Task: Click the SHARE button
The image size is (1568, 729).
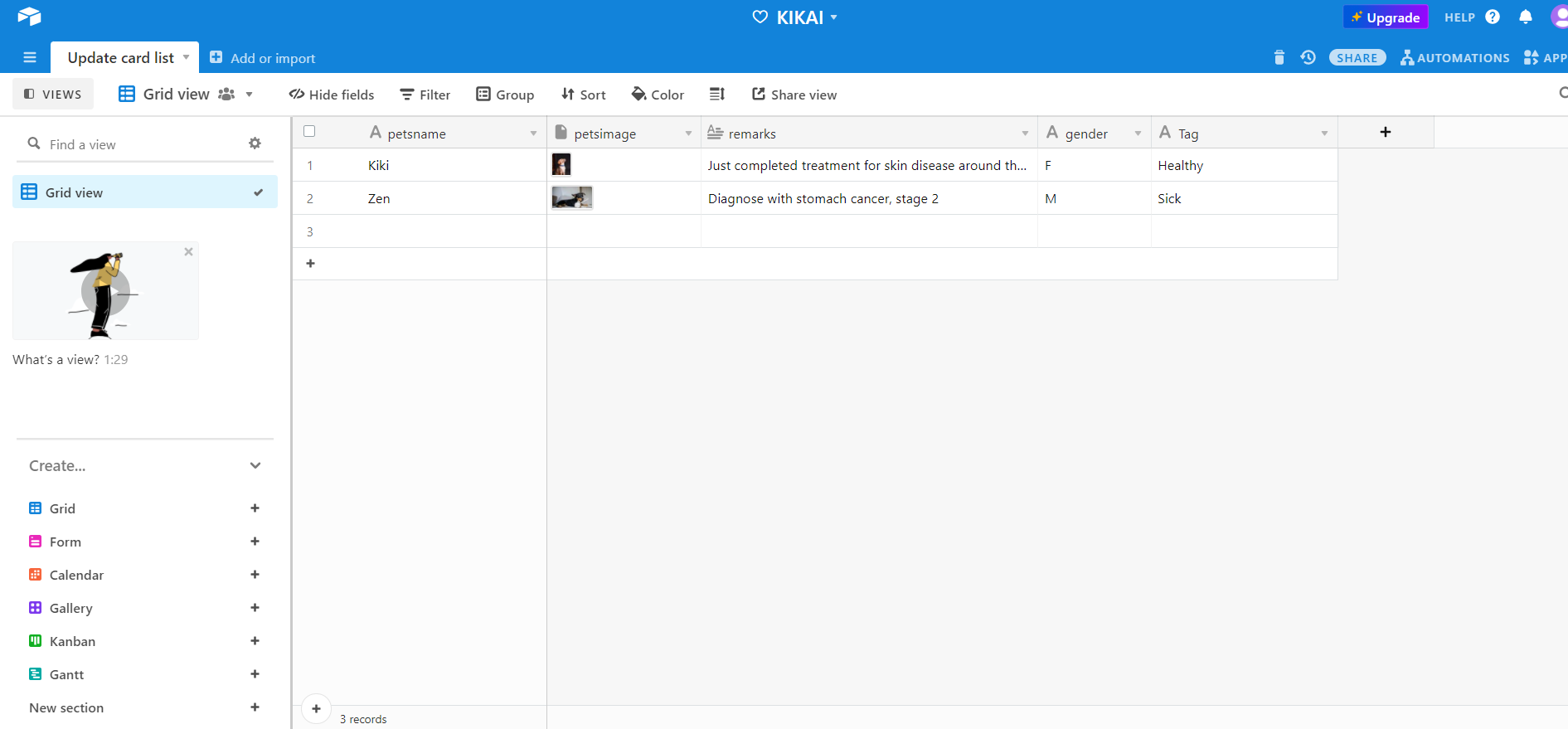Action: (x=1357, y=57)
